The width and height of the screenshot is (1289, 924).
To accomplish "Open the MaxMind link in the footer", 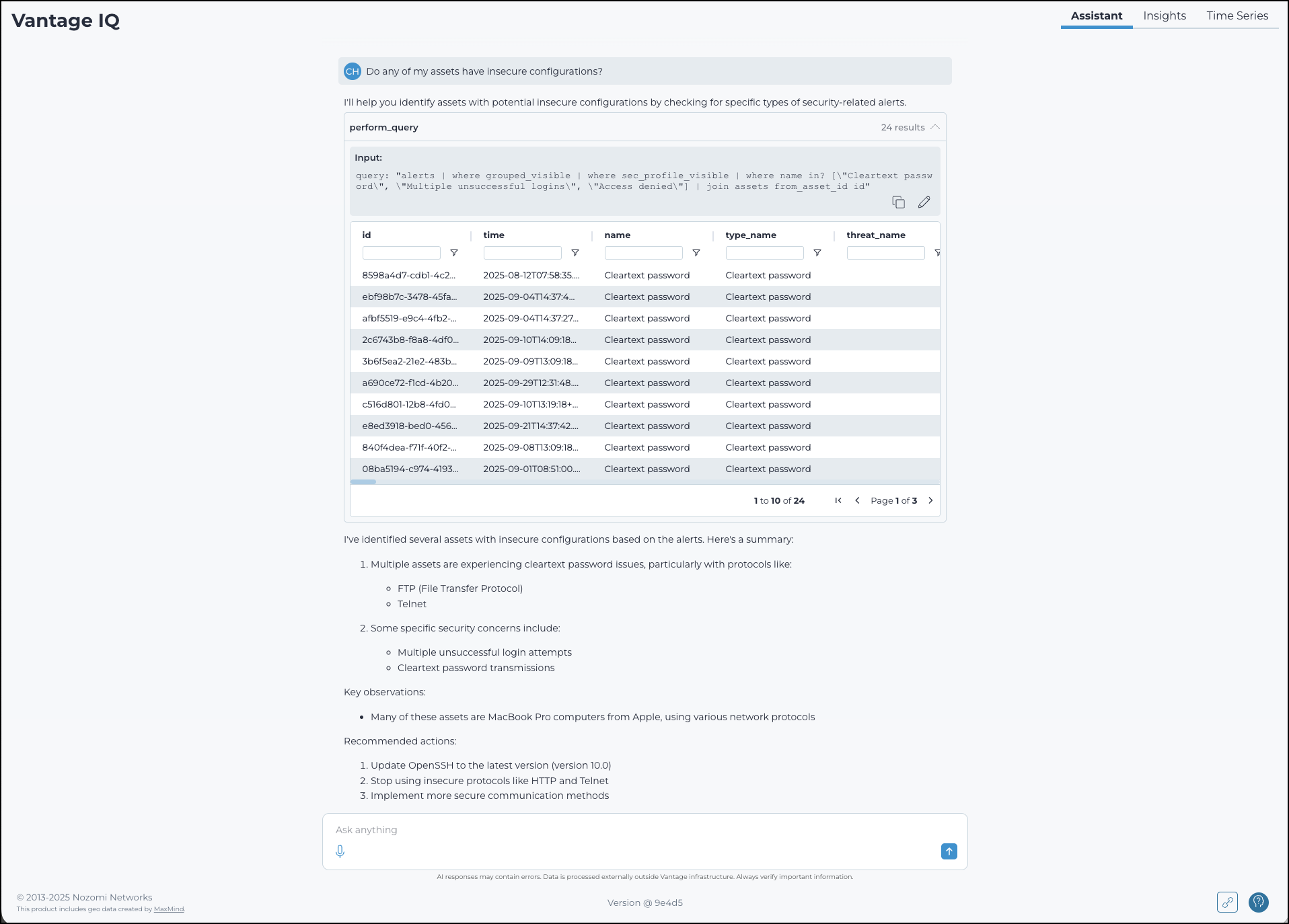I will point(168,909).
